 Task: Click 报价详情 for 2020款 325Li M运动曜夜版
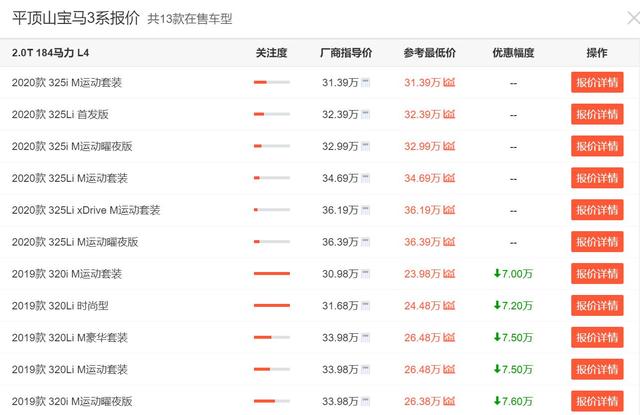click(597, 242)
